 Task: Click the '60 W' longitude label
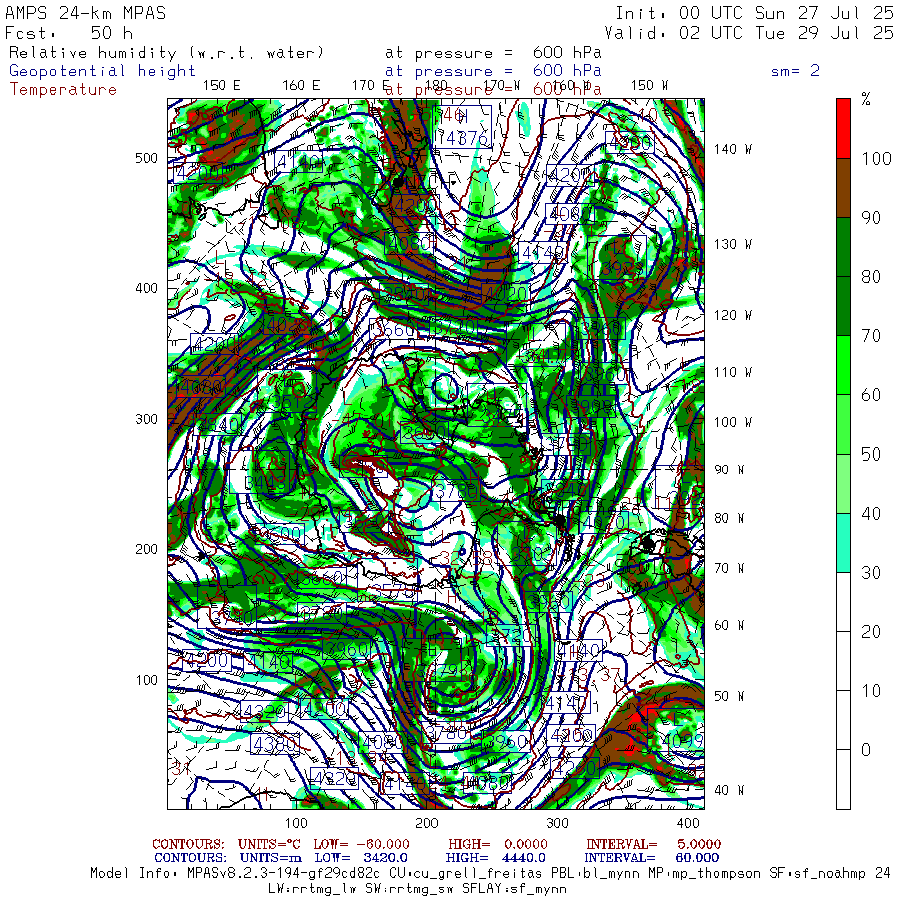(x=729, y=625)
